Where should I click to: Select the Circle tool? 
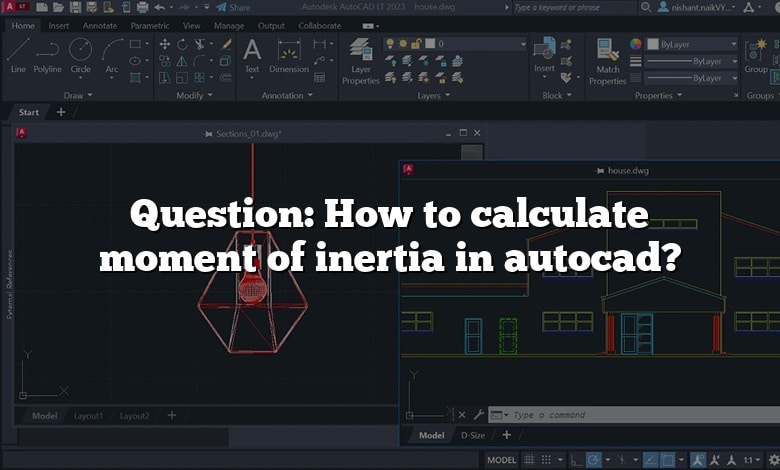coord(80,55)
